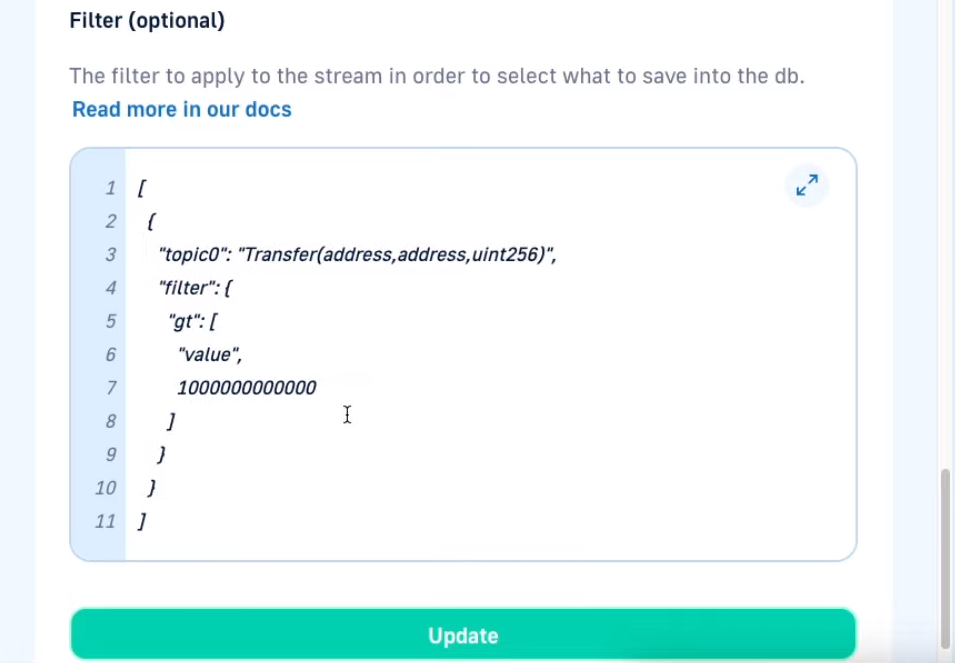Click the Update button

click(463, 634)
